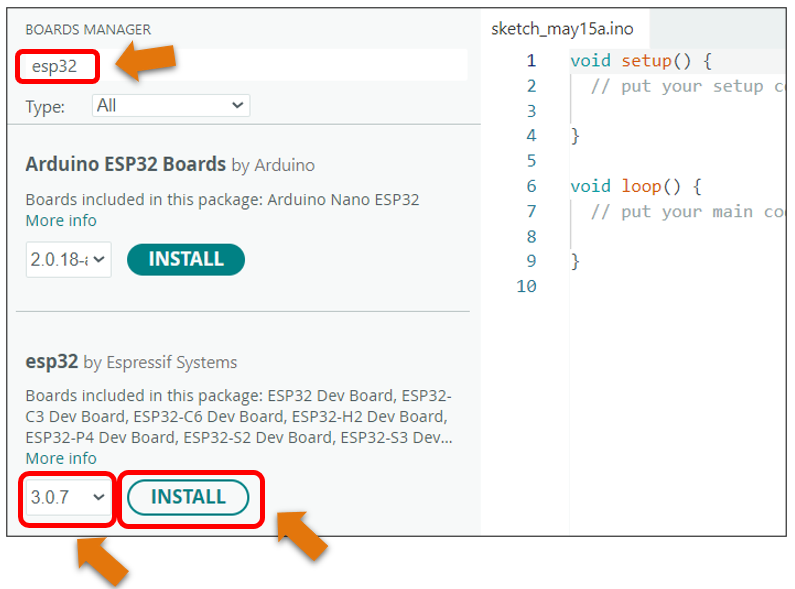This screenshot has width=795, height=589.
Task: Switch to the sketch_may15a.ino tab
Action: click(x=562, y=29)
